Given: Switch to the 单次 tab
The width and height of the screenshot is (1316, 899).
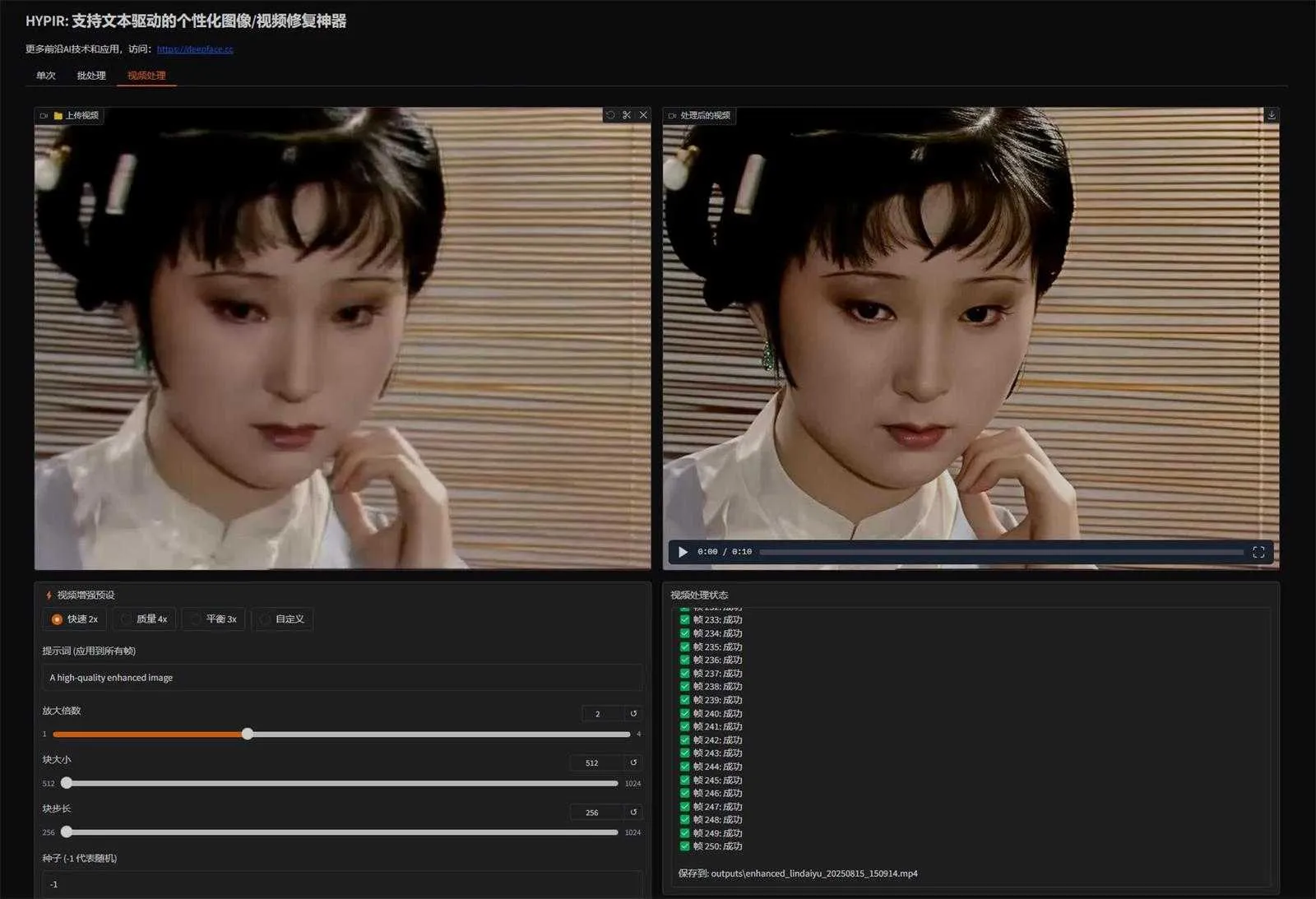Looking at the screenshot, I should coord(46,76).
